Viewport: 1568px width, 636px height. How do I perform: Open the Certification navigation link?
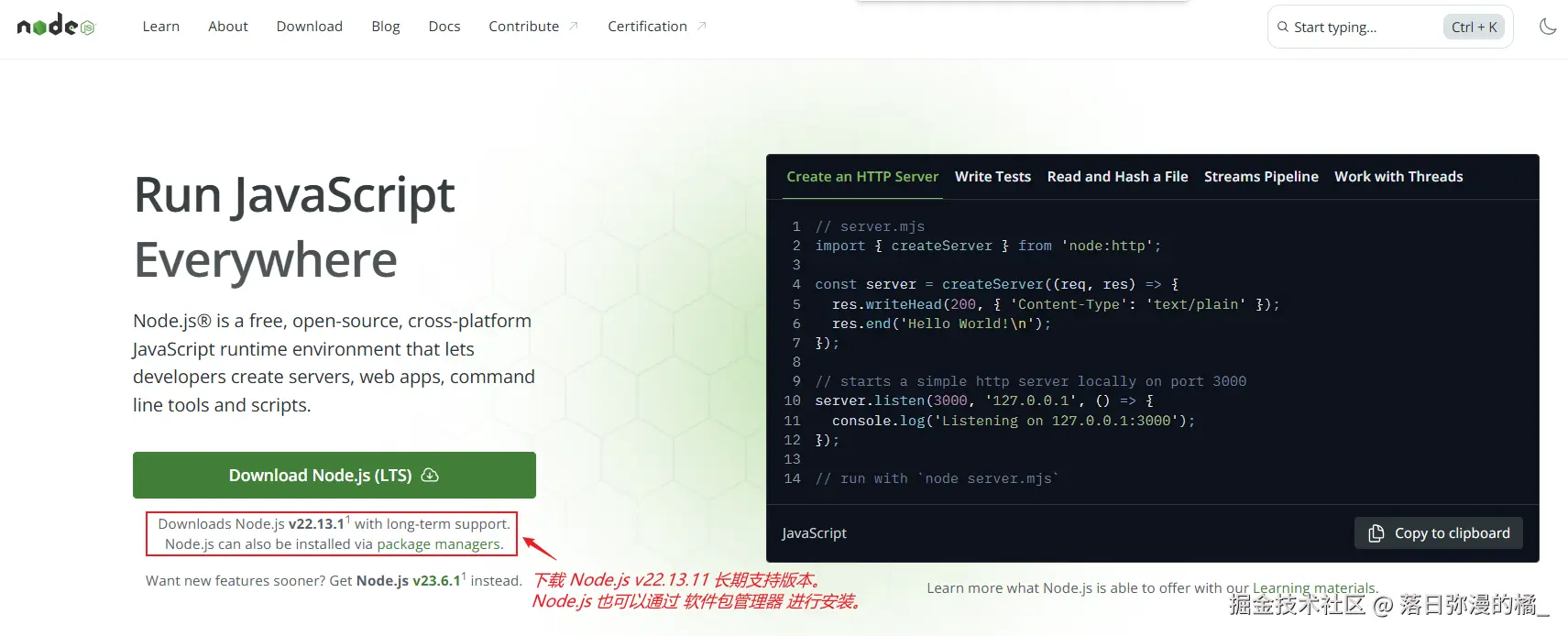(x=648, y=27)
